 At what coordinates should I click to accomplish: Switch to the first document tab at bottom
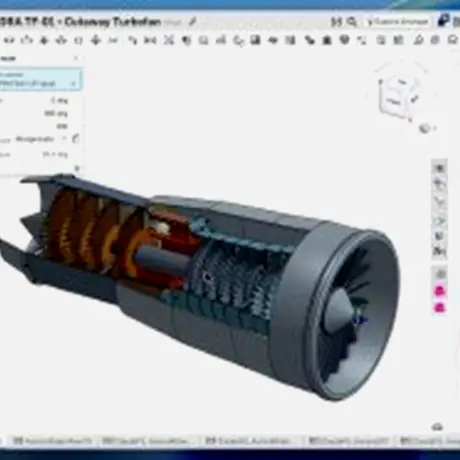(53, 441)
